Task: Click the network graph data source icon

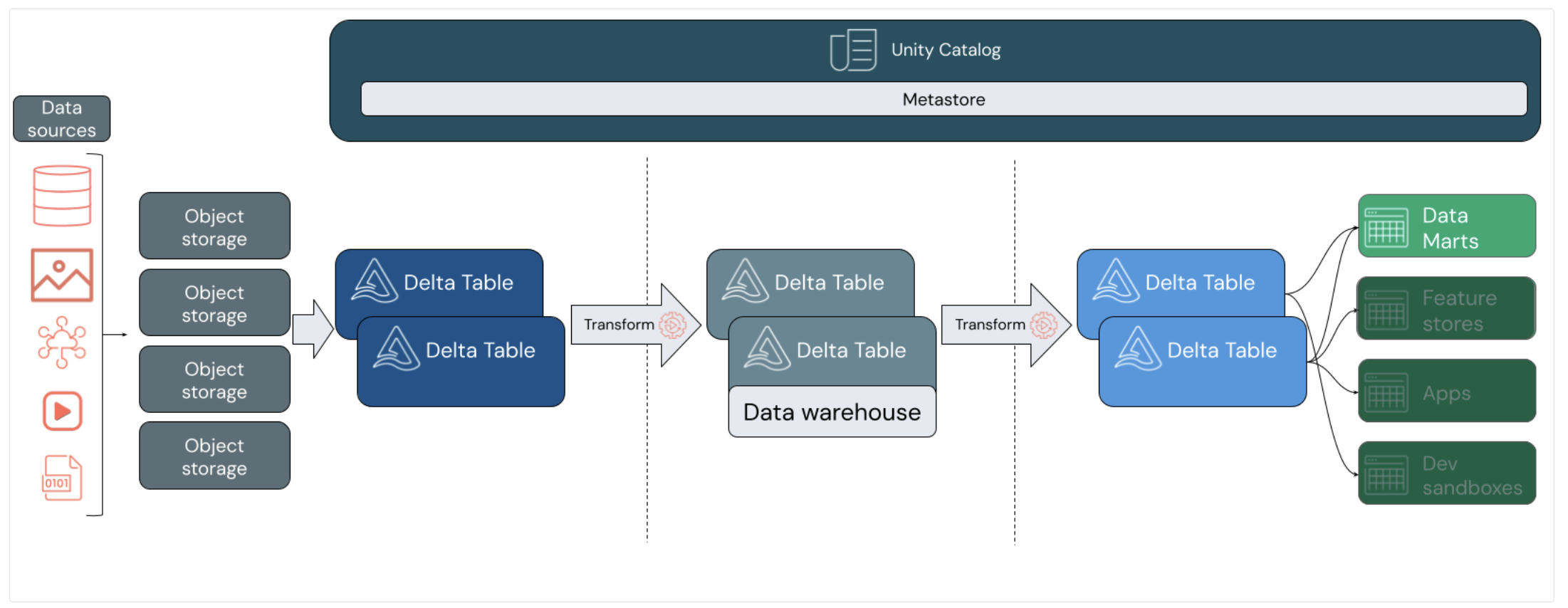Action: point(62,342)
